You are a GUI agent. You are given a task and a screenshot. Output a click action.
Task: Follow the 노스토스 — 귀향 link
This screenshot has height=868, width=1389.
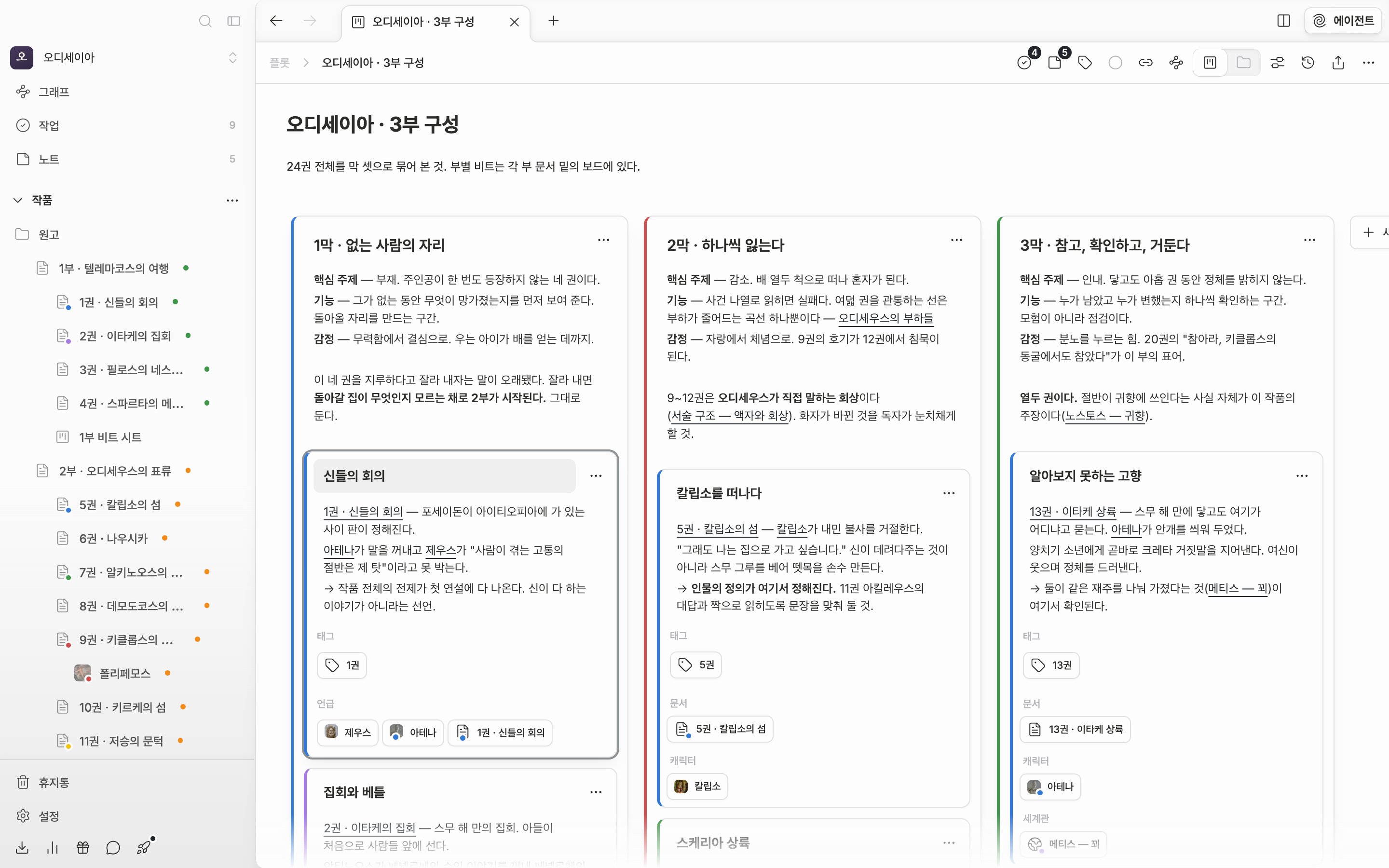click(x=1105, y=416)
